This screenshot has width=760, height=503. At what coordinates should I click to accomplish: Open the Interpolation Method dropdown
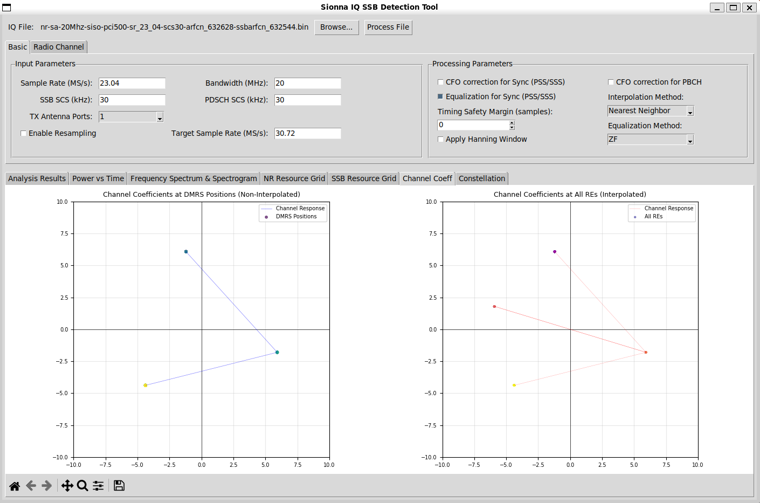[x=689, y=111]
